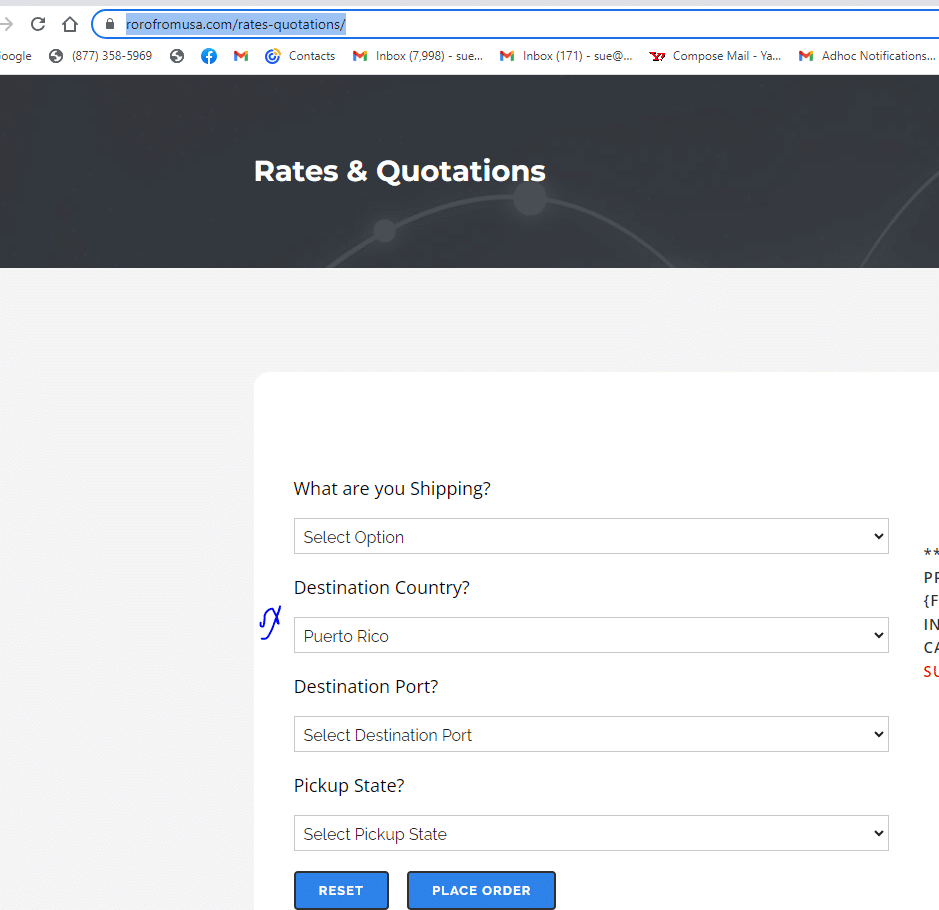Click the PLACE ORDER button

pyautogui.click(x=481, y=890)
